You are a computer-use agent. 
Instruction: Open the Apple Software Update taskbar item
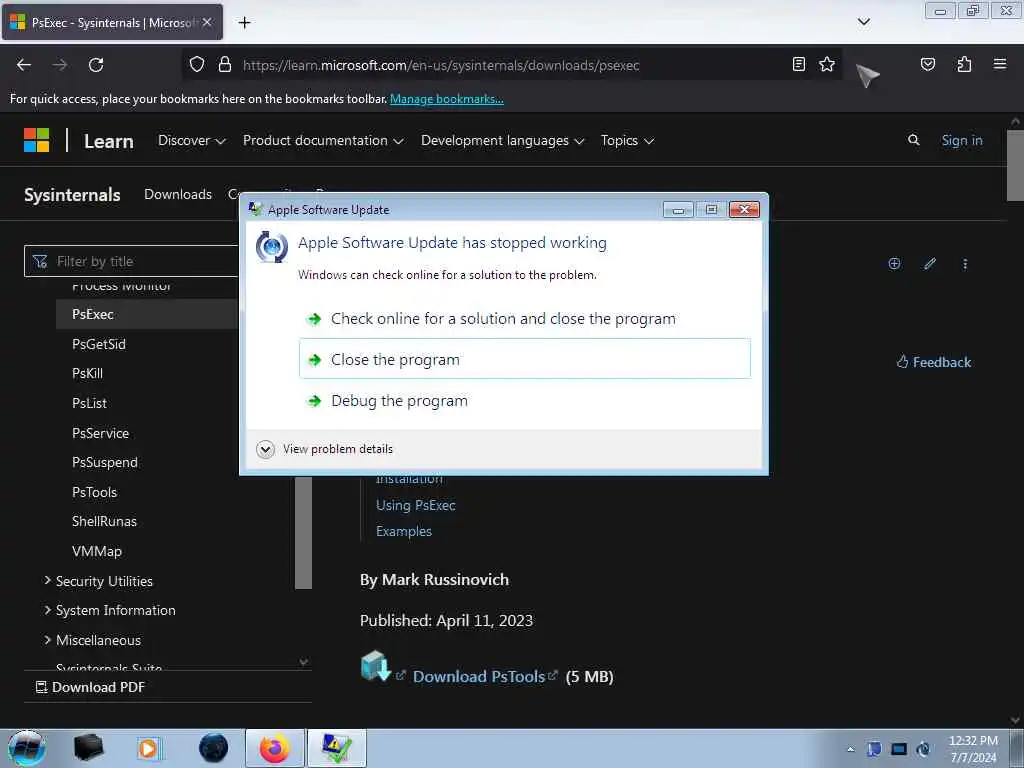336,748
